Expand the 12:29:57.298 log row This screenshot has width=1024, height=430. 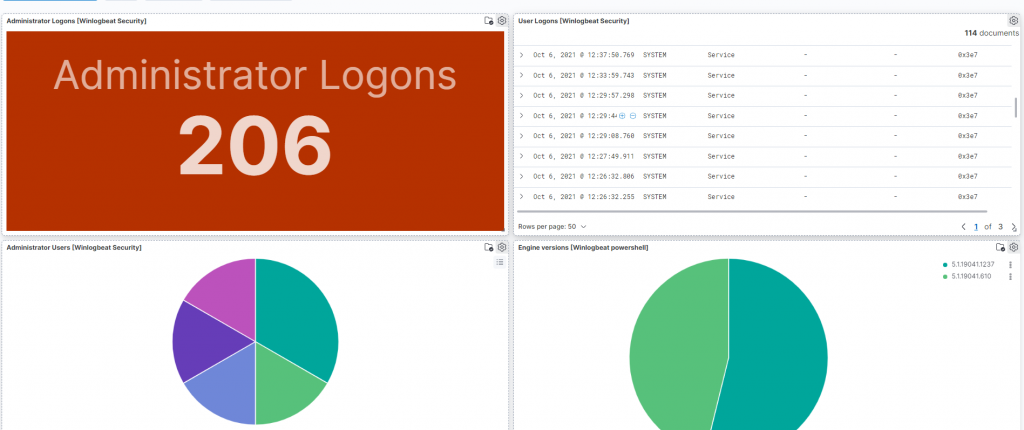521,95
